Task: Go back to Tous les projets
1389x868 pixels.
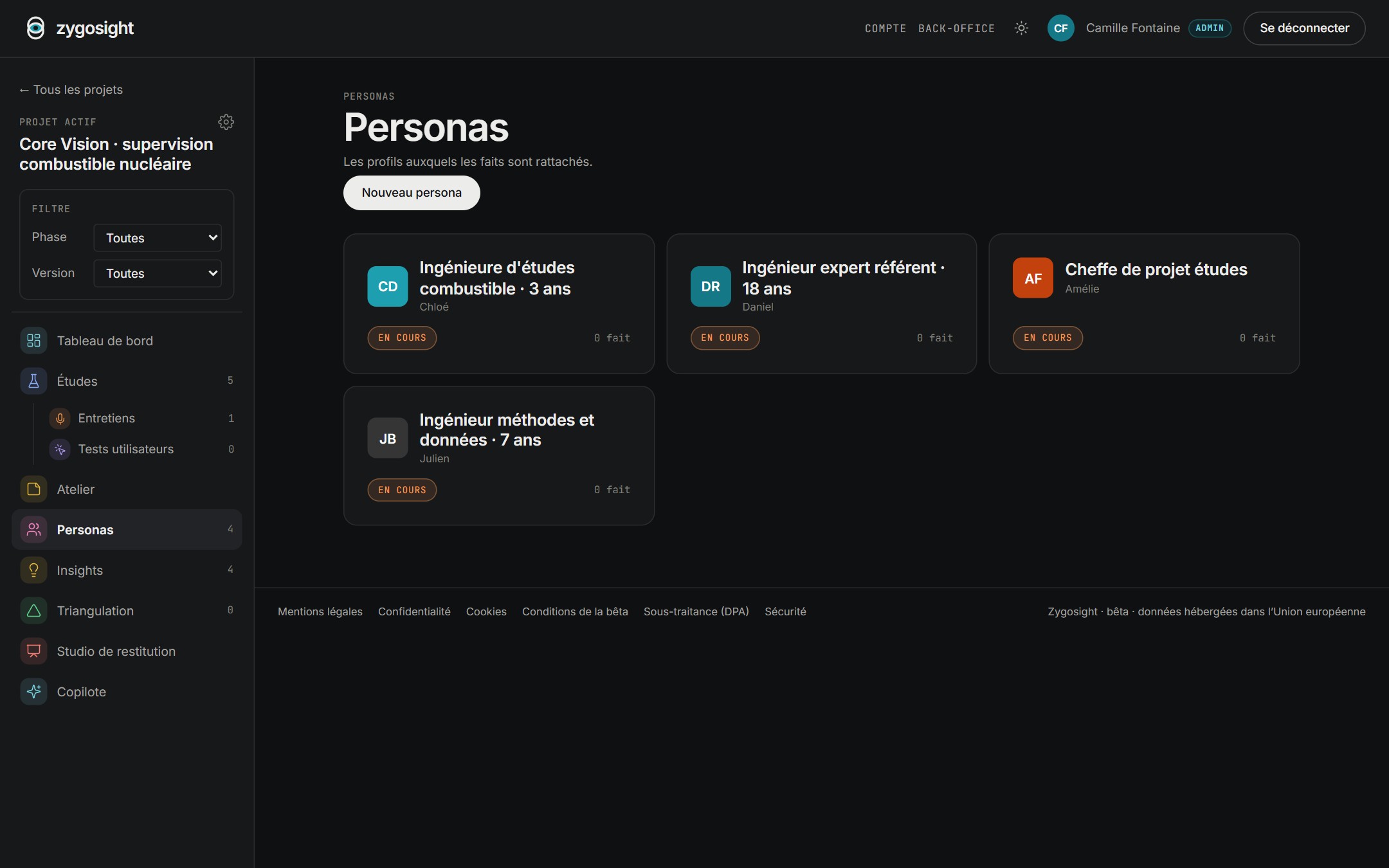Action: (71, 90)
